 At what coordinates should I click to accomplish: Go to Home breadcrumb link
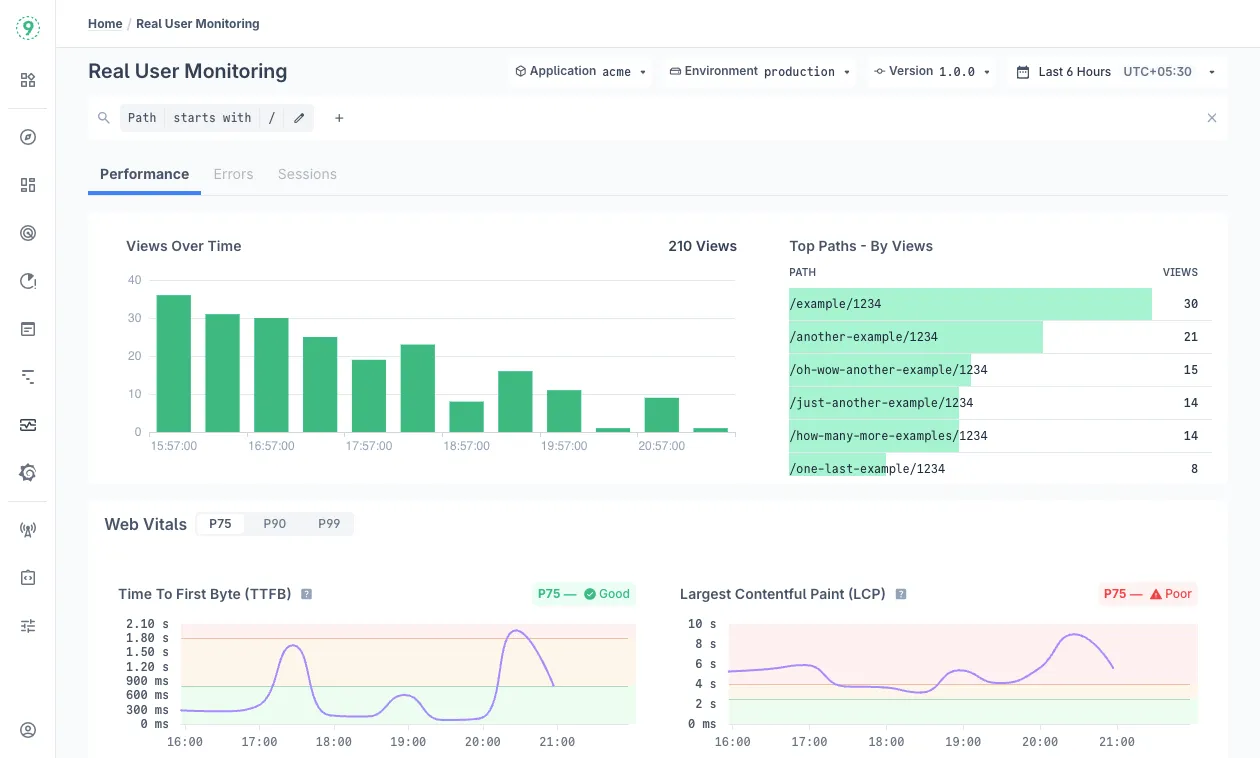[x=105, y=24]
